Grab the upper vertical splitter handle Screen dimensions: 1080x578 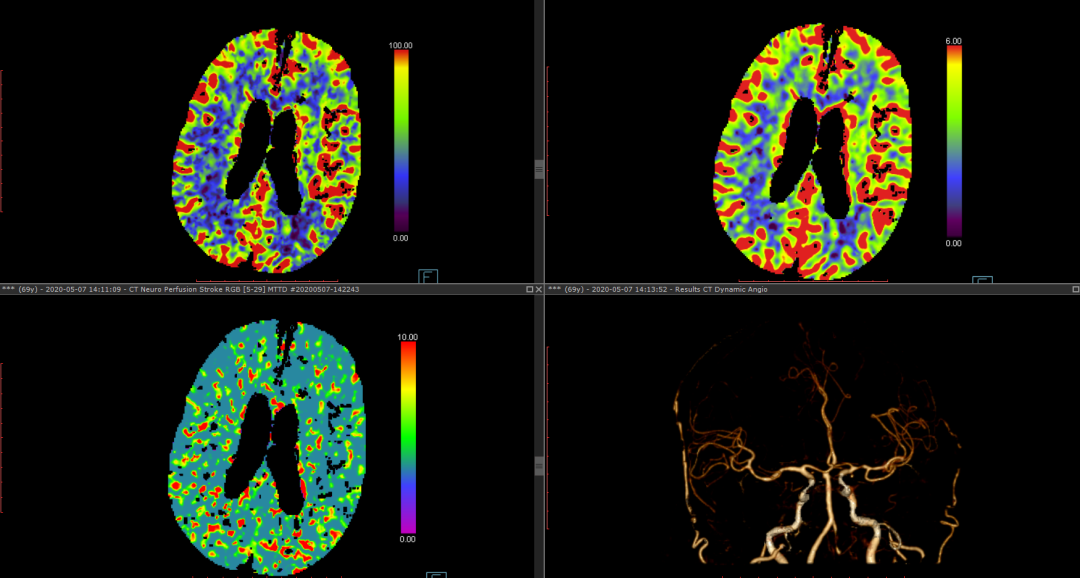point(539,169)
